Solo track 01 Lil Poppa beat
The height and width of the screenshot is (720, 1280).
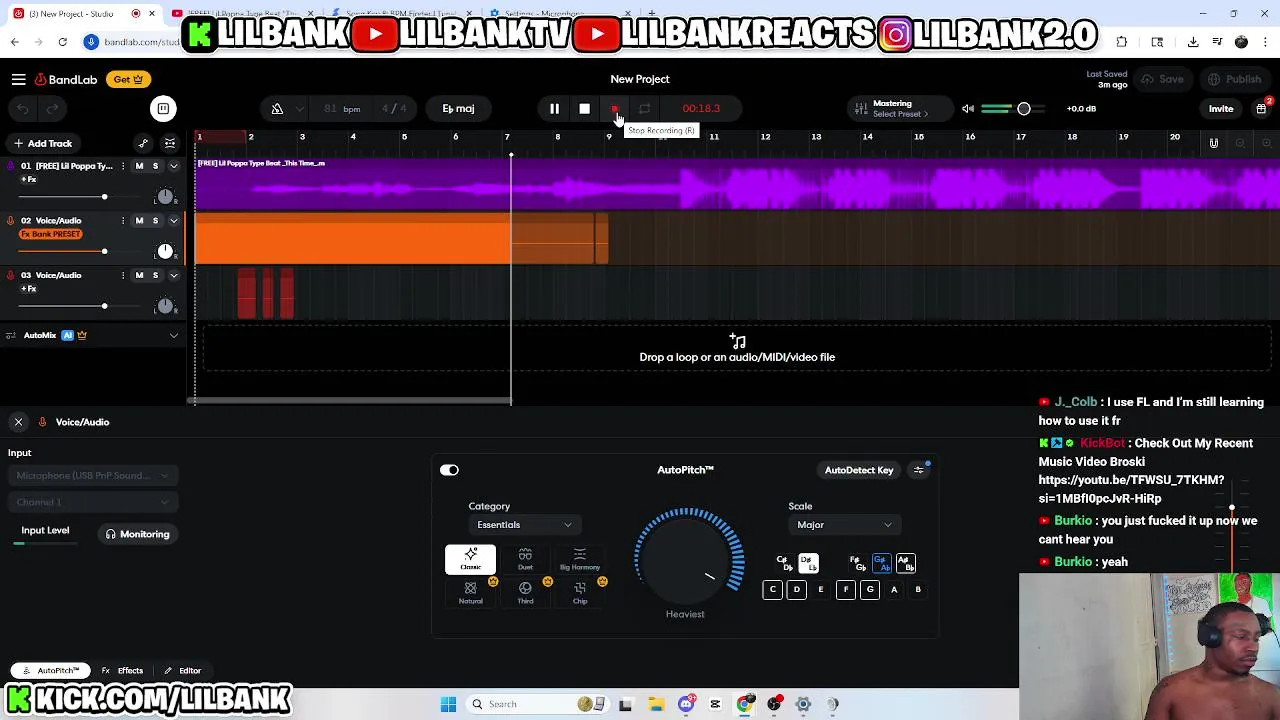pyautogui.click(x=155, y=166)
